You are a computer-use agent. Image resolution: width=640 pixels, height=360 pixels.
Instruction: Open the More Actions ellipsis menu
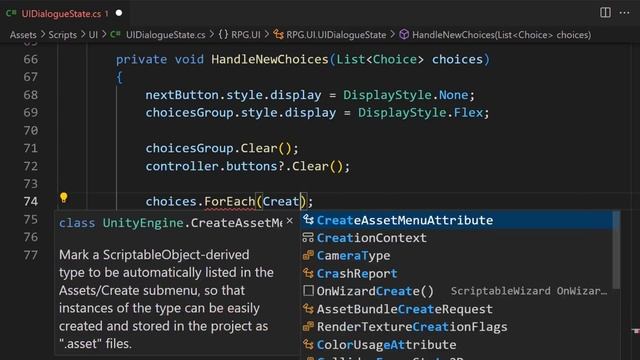(x=624, y=13)
